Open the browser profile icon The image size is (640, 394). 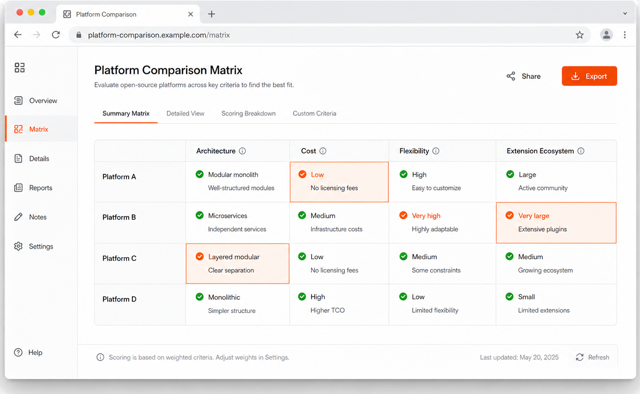tap(607, 35)
